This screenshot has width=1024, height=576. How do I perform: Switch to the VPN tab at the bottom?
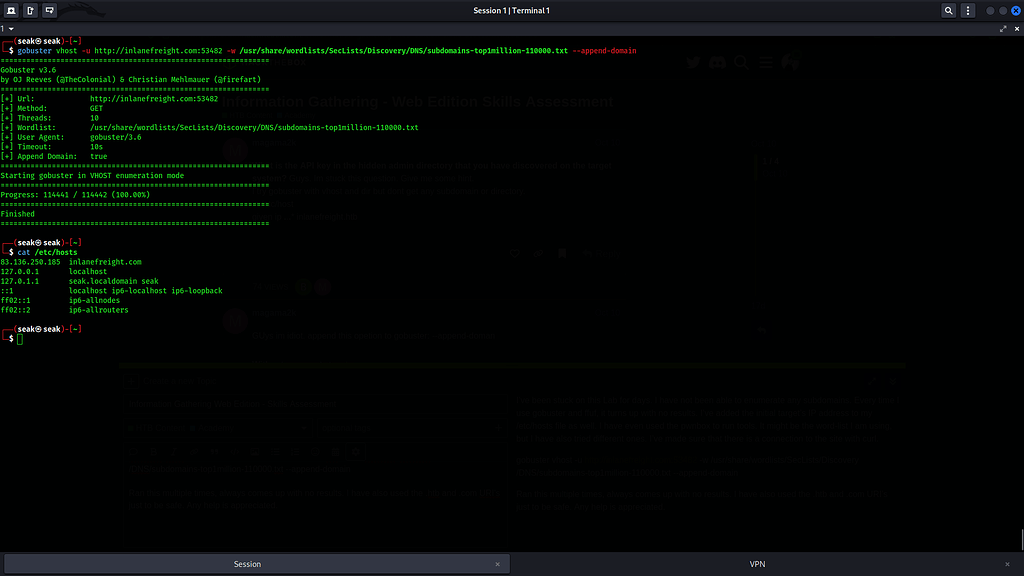point(757,563)
